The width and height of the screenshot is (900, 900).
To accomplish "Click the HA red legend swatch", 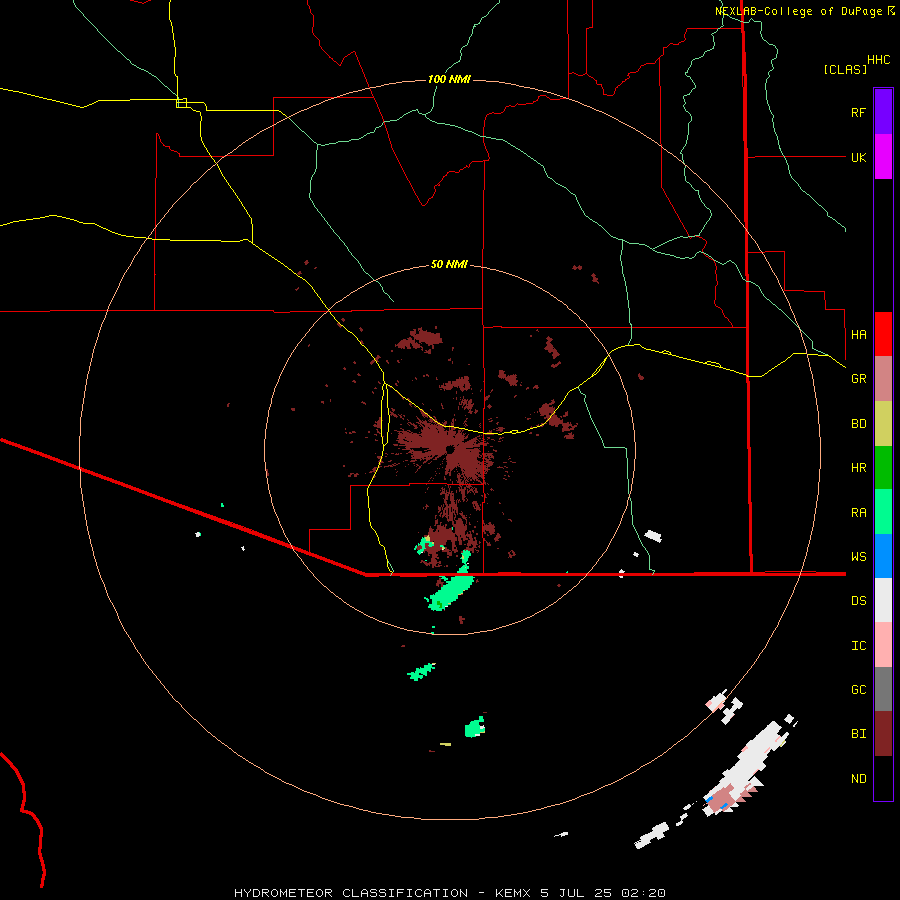I will click(883, 334).
